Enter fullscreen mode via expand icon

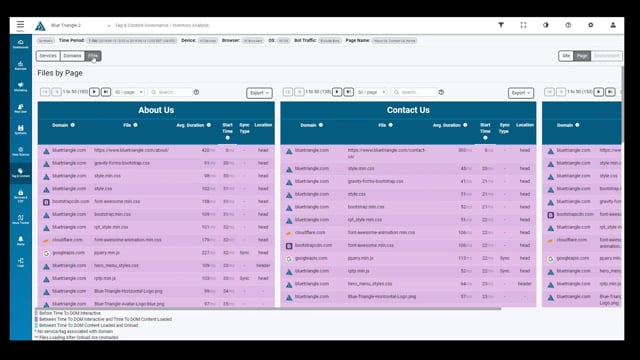tap(523, 25)
